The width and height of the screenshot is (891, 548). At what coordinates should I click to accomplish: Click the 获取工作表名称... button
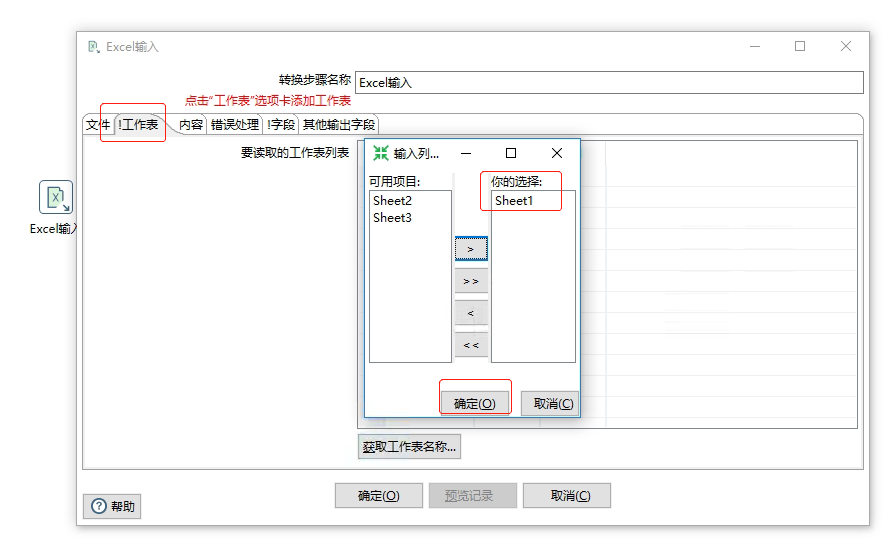click(x=409, y=447)
